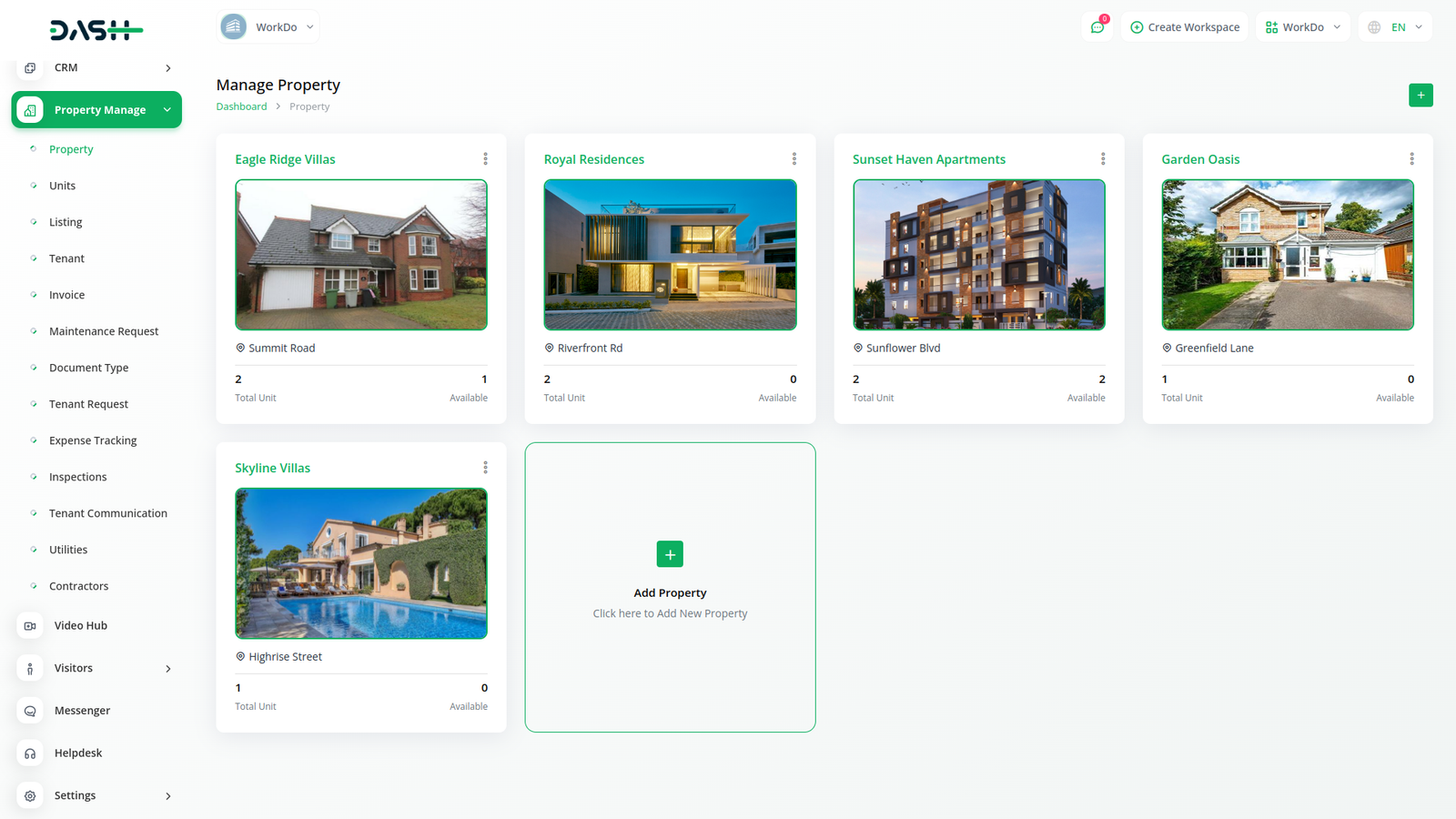
Task: Open the Messenger sidebar item
Action: tap(81, 711)
